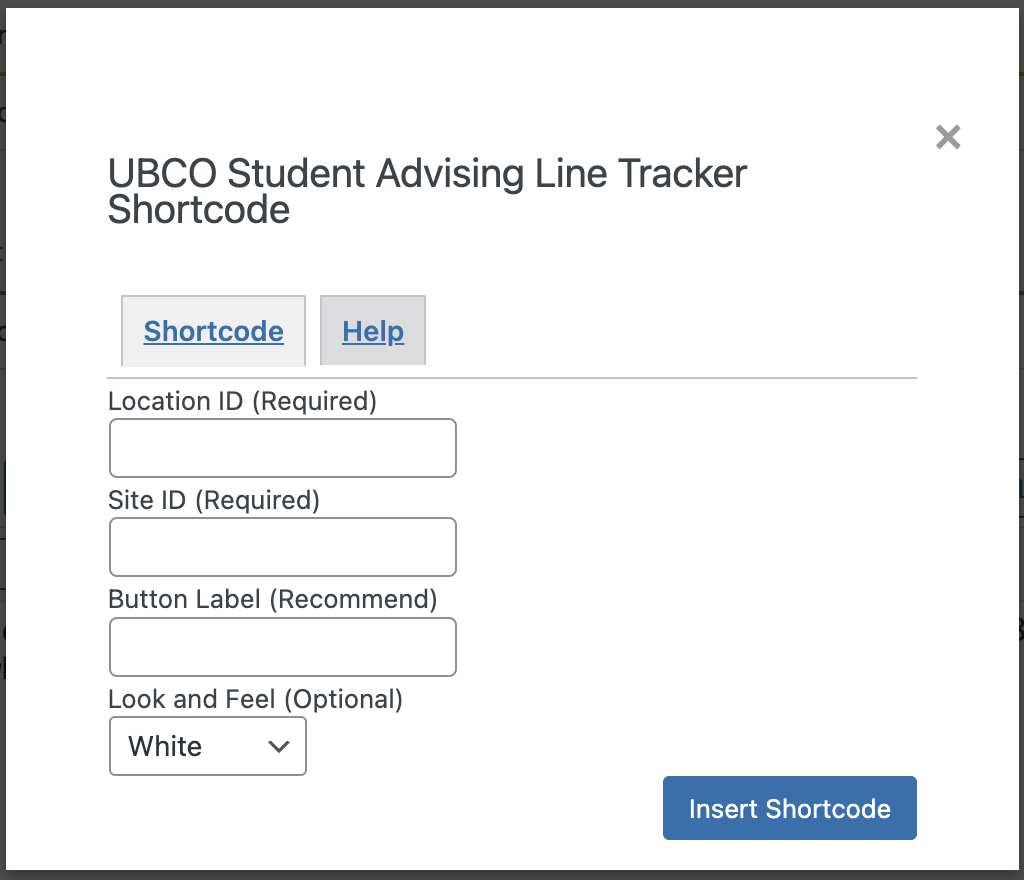Open the Help tab

click(373, 330)
